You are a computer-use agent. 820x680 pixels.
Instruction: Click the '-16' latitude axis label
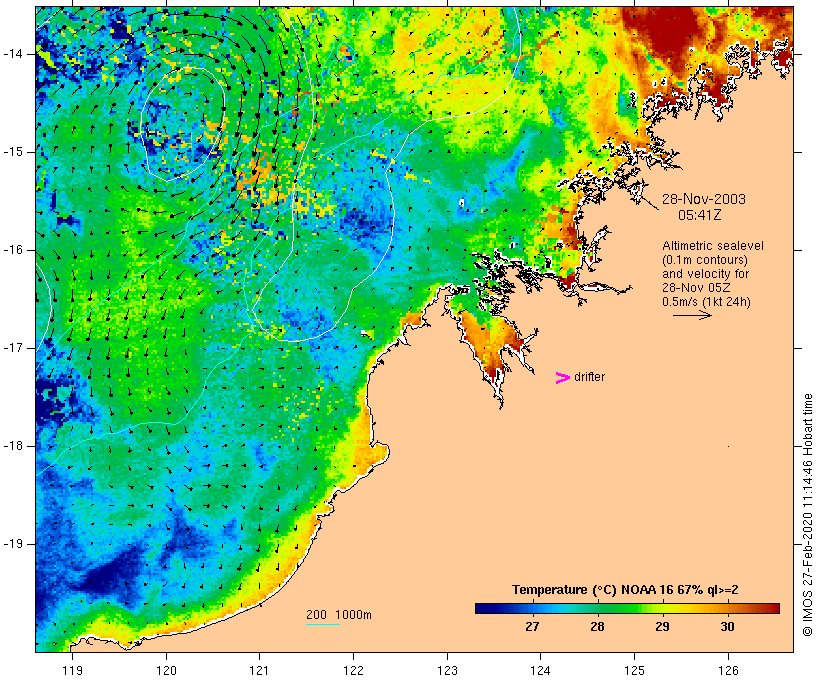point(13,250)
